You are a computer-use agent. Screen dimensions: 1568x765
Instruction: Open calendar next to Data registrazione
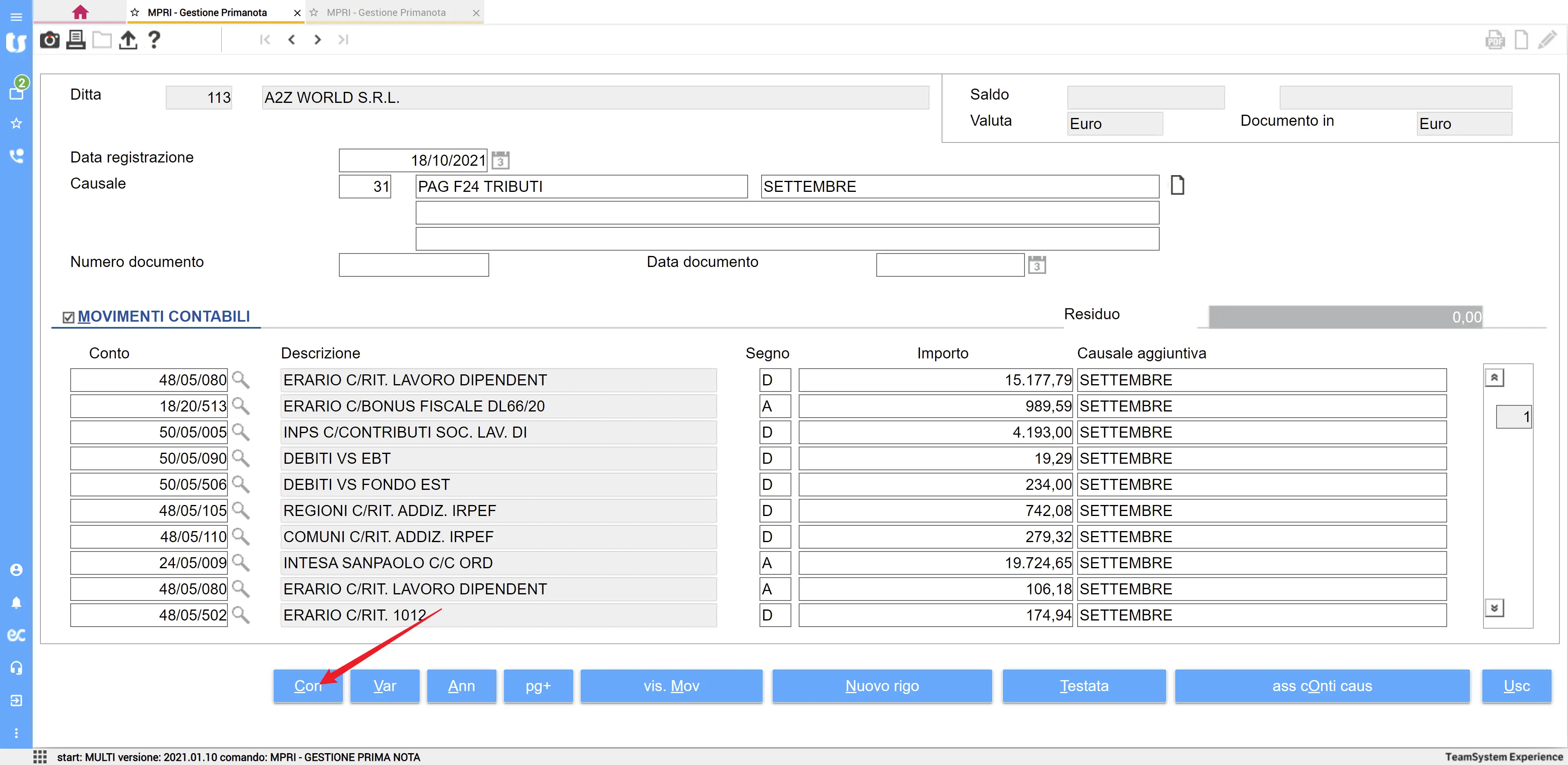tap(500, 161)
